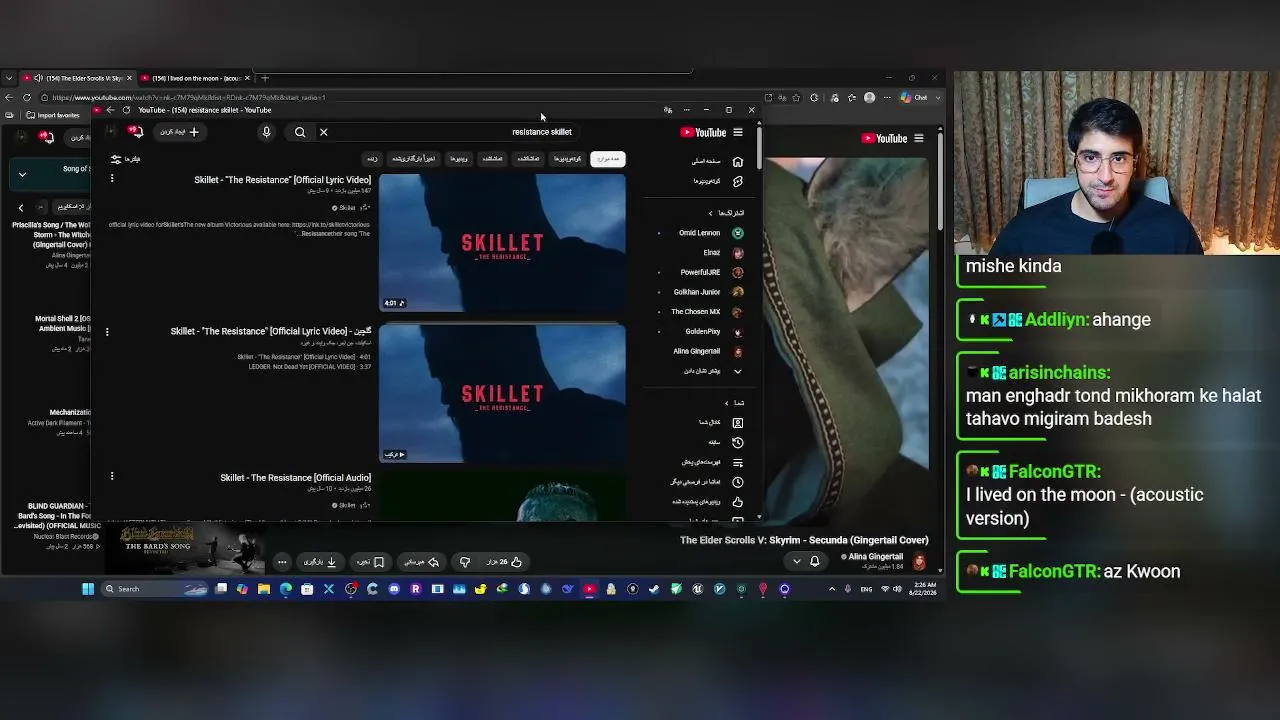Go back in the front YouTube window
Screen dimensions: 1280x720
pyautogui.click(x=110, y=110)
